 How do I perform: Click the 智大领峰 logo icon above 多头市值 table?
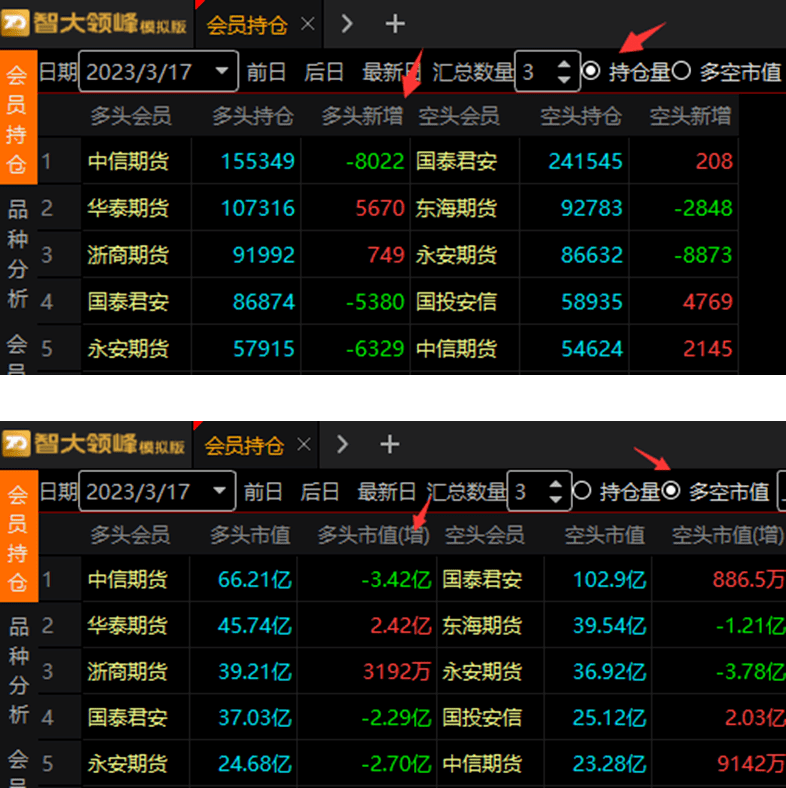click(16, 444)
